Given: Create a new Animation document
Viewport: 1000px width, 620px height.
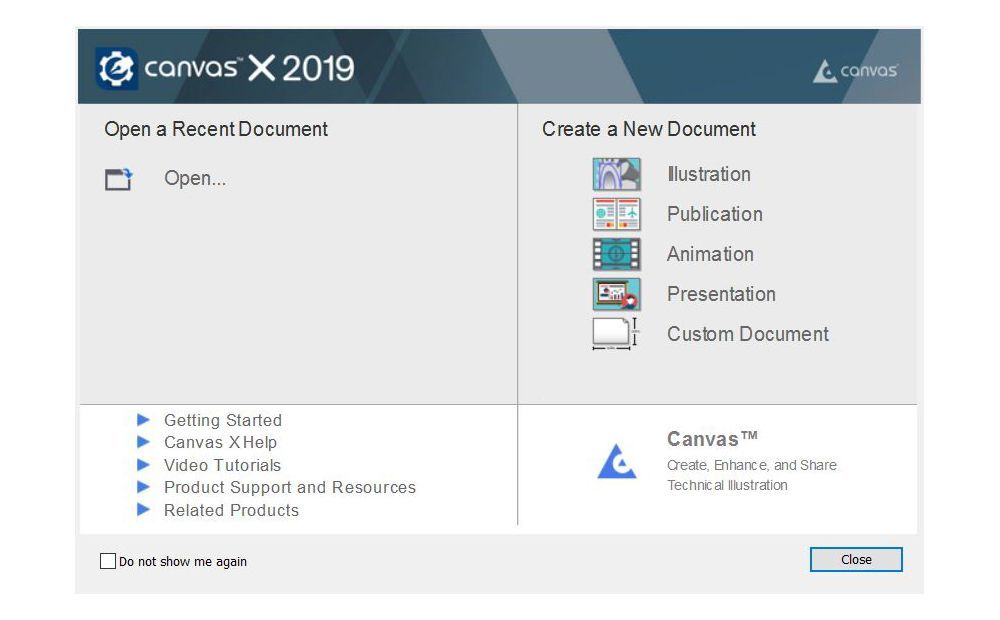Looking at the screenshot, I should pos(710,254).
